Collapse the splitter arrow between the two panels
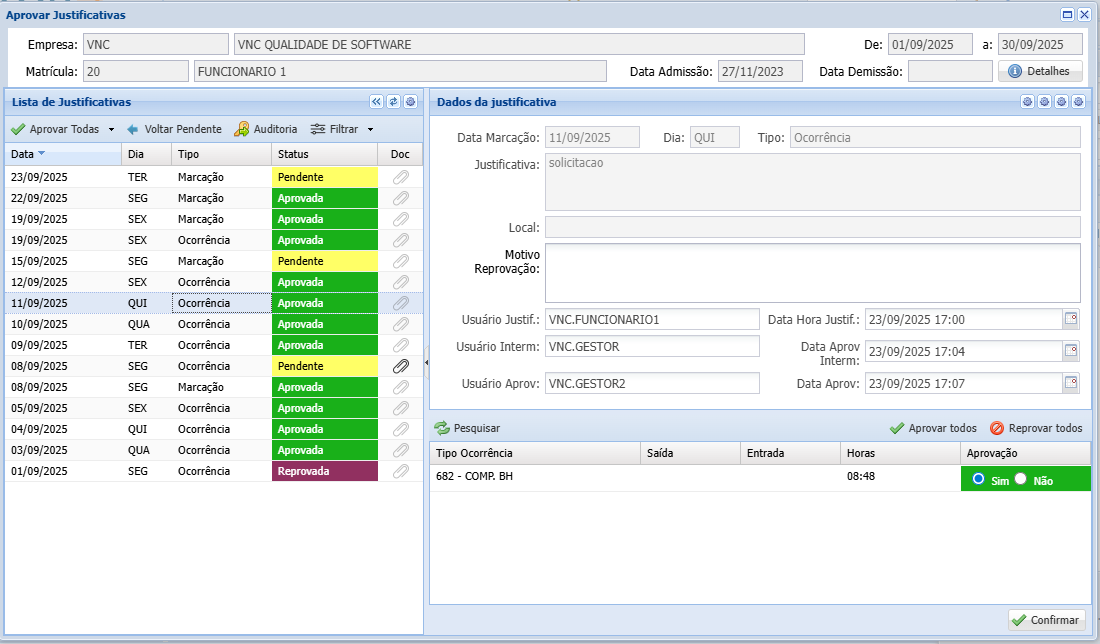The image size is (1100, 644). coord(426,363)
